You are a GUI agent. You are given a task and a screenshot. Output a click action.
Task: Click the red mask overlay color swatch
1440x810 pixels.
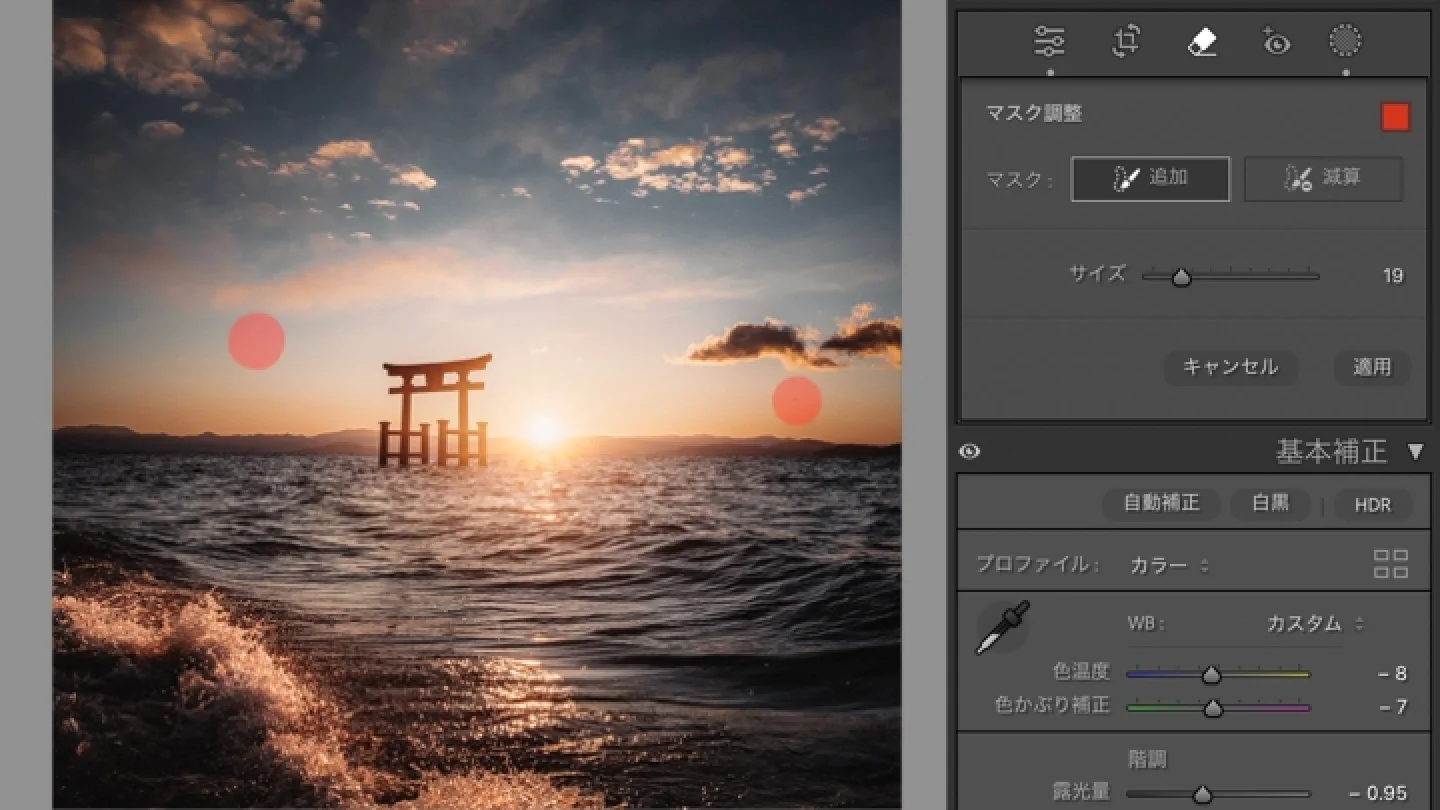[1395, 117]
